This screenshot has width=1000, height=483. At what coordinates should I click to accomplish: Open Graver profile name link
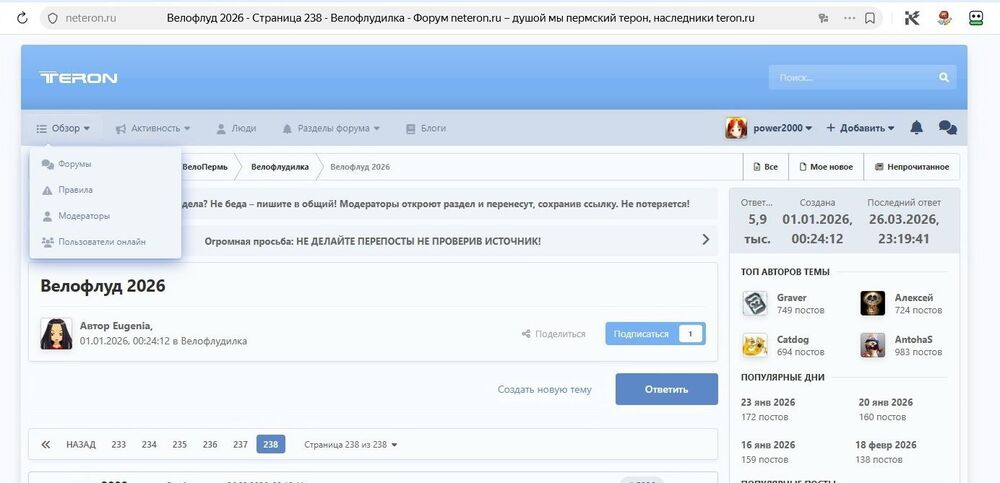point(791,298)
